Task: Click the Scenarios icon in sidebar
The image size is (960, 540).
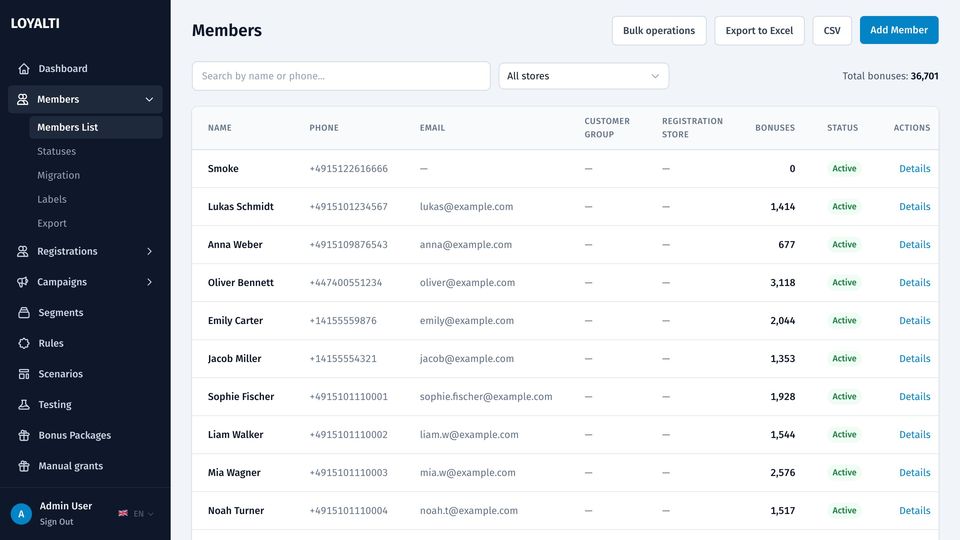Action: [x=24, y=373]
